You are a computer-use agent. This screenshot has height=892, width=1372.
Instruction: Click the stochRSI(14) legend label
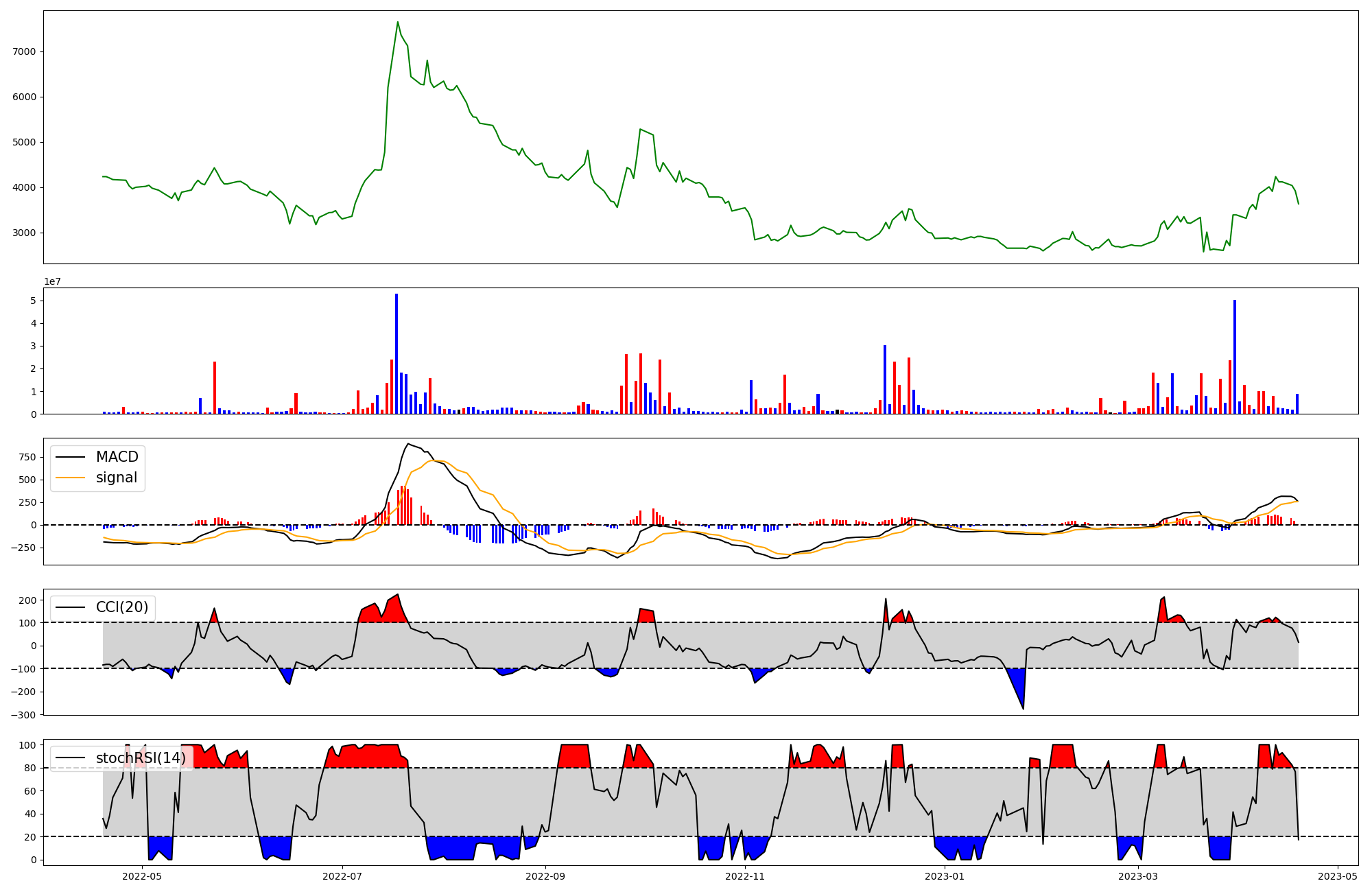click(x=141, y=758)
